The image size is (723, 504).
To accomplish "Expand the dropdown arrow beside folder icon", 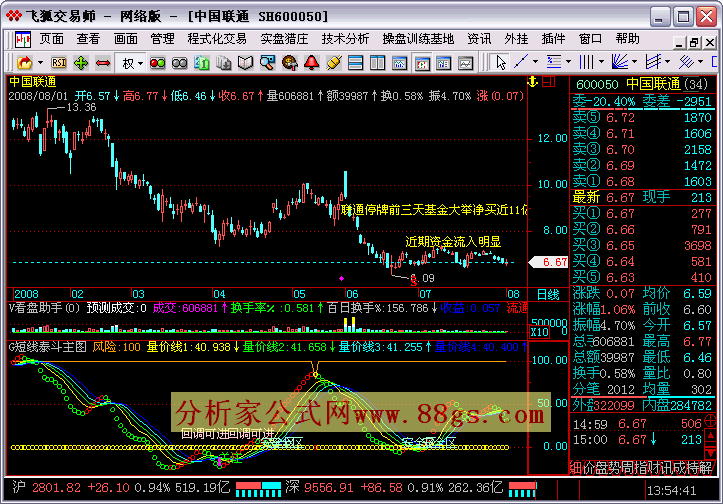I will pos(41,62).
